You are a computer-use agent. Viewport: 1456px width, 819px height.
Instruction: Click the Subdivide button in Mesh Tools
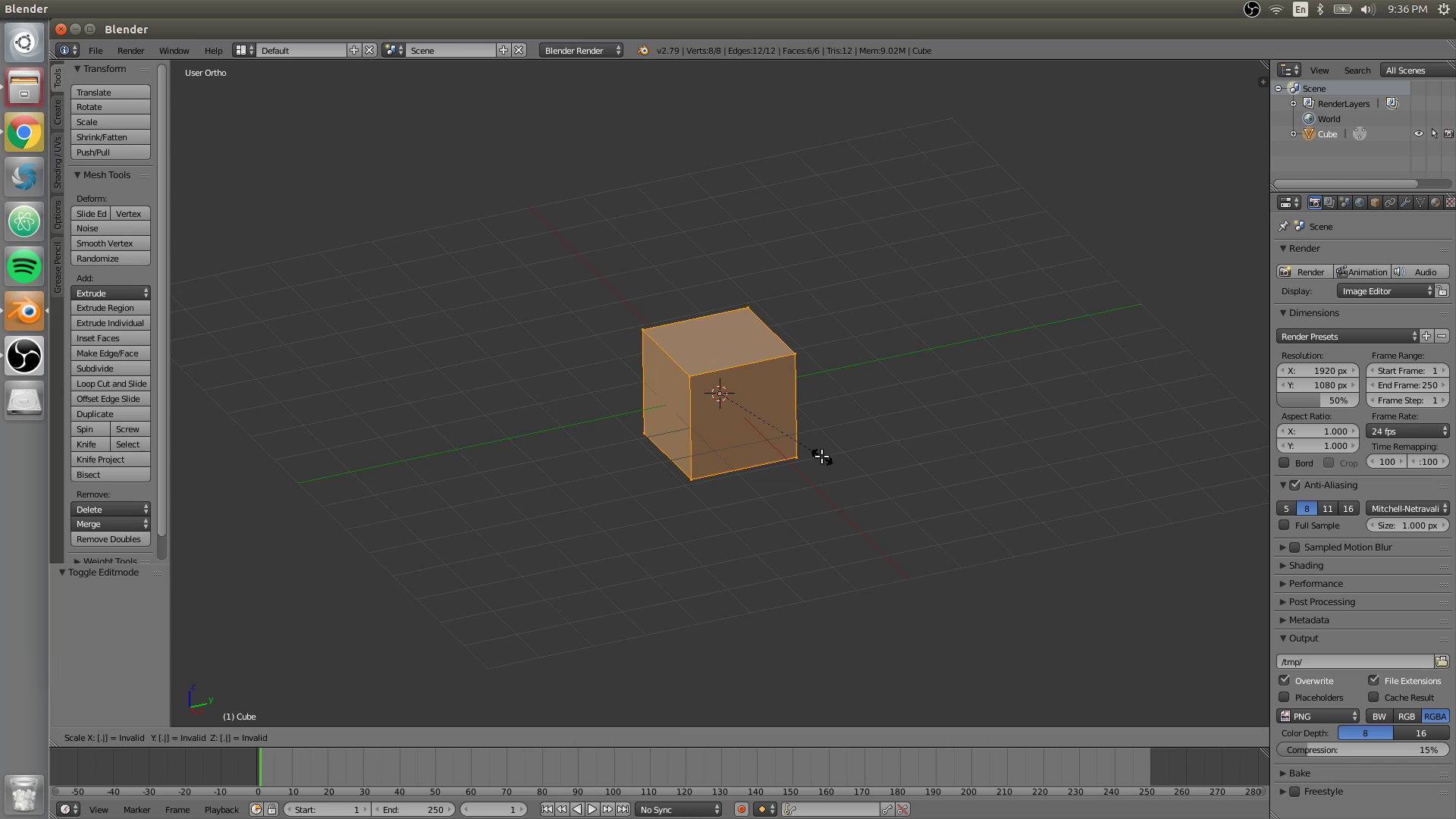click(x=111, y=369)
